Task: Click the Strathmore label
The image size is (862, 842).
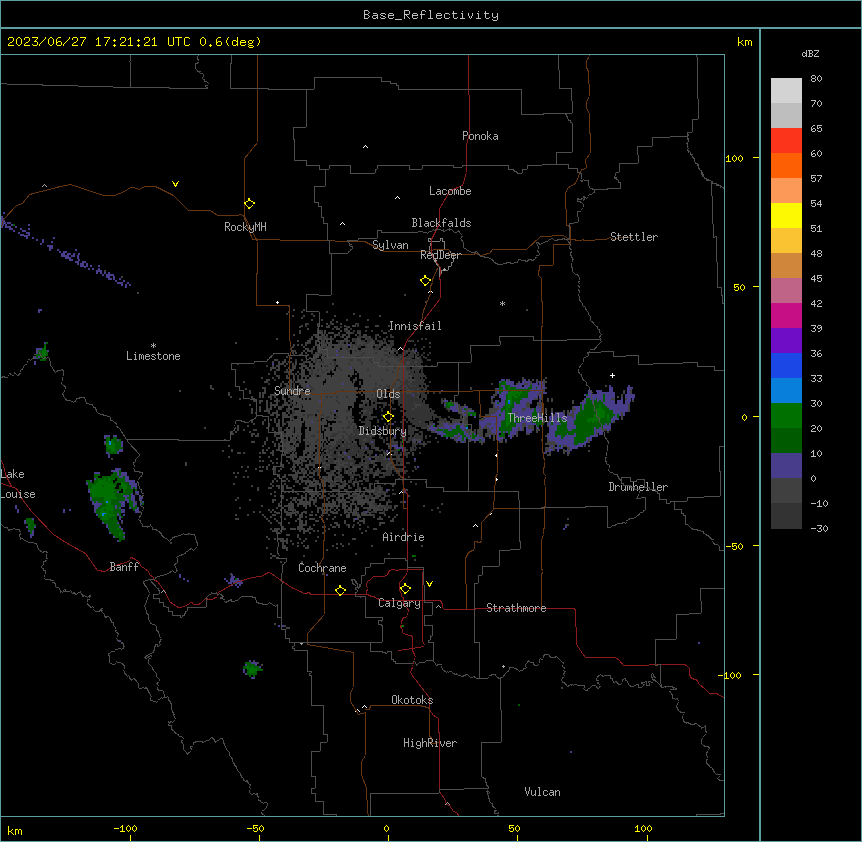Action: coord(516,608)
